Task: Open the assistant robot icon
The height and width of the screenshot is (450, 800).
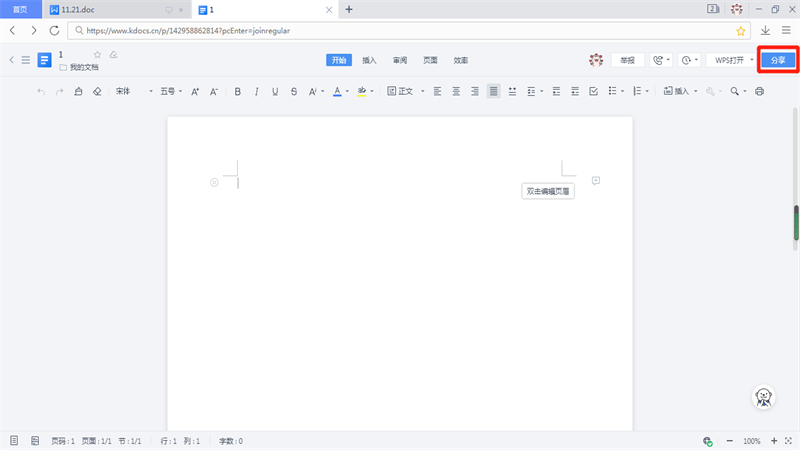Action: (764, 397)
